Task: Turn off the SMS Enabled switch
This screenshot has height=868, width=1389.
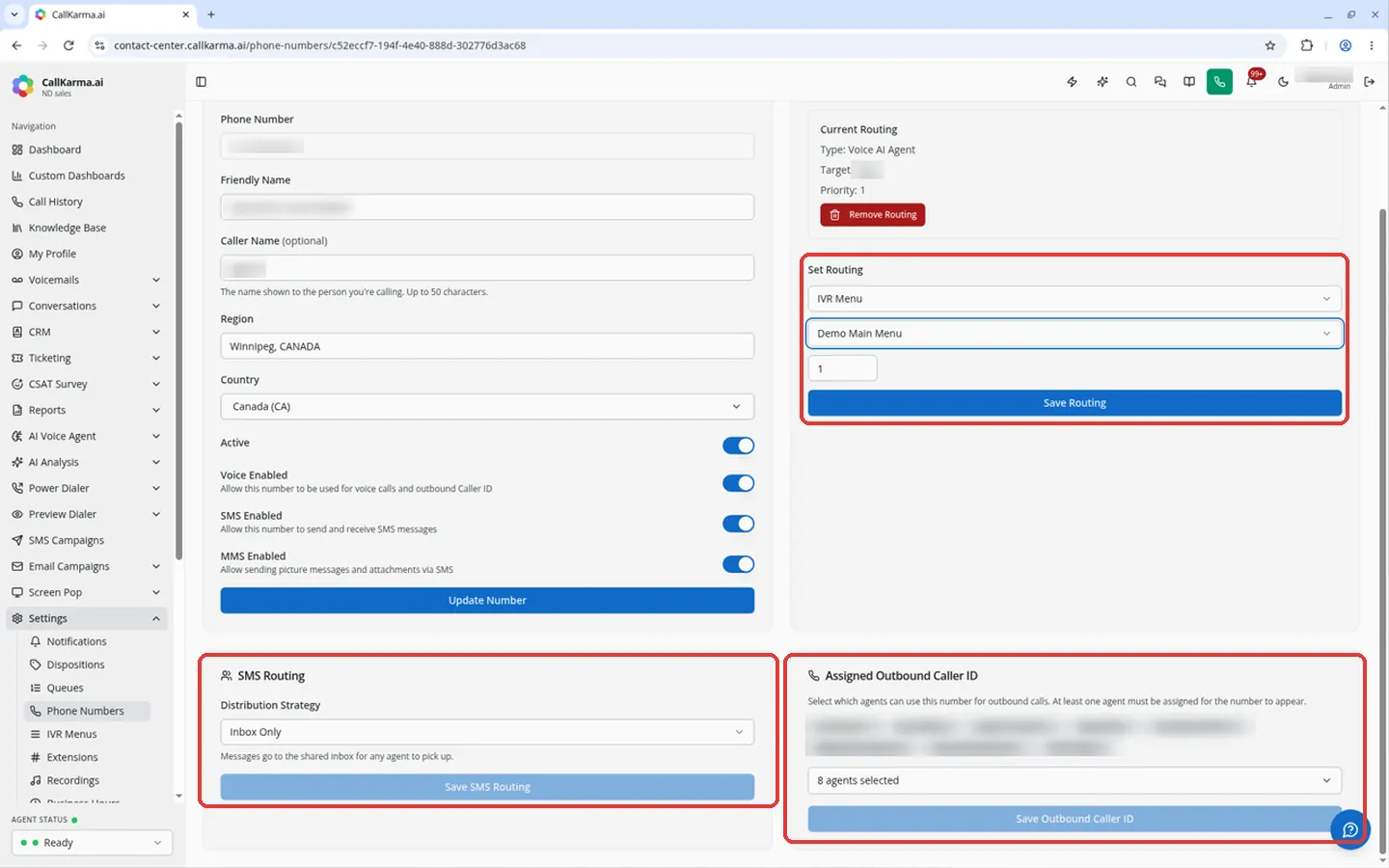Action: (x=738, y=524)
